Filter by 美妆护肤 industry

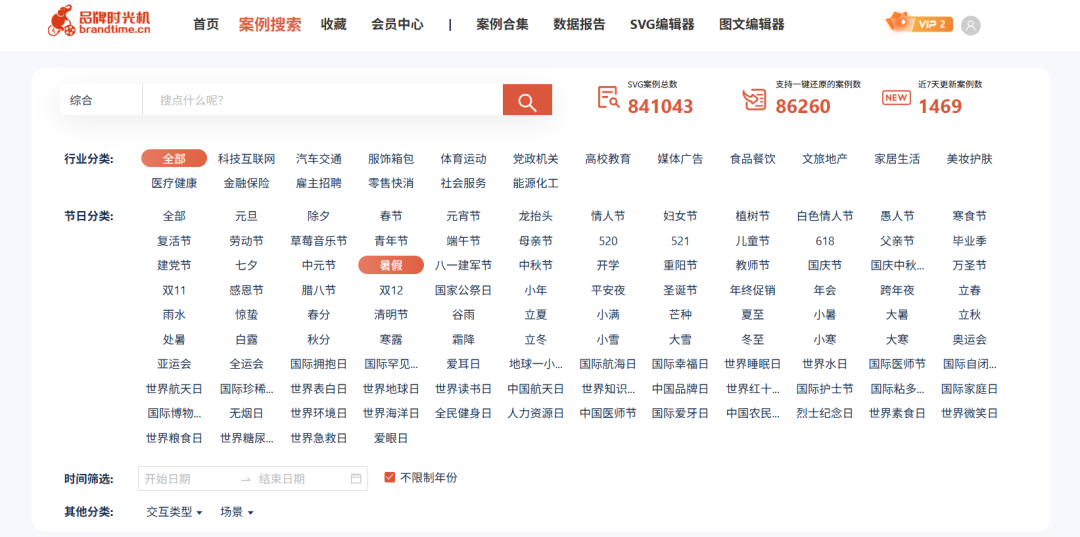click(970, 159)
